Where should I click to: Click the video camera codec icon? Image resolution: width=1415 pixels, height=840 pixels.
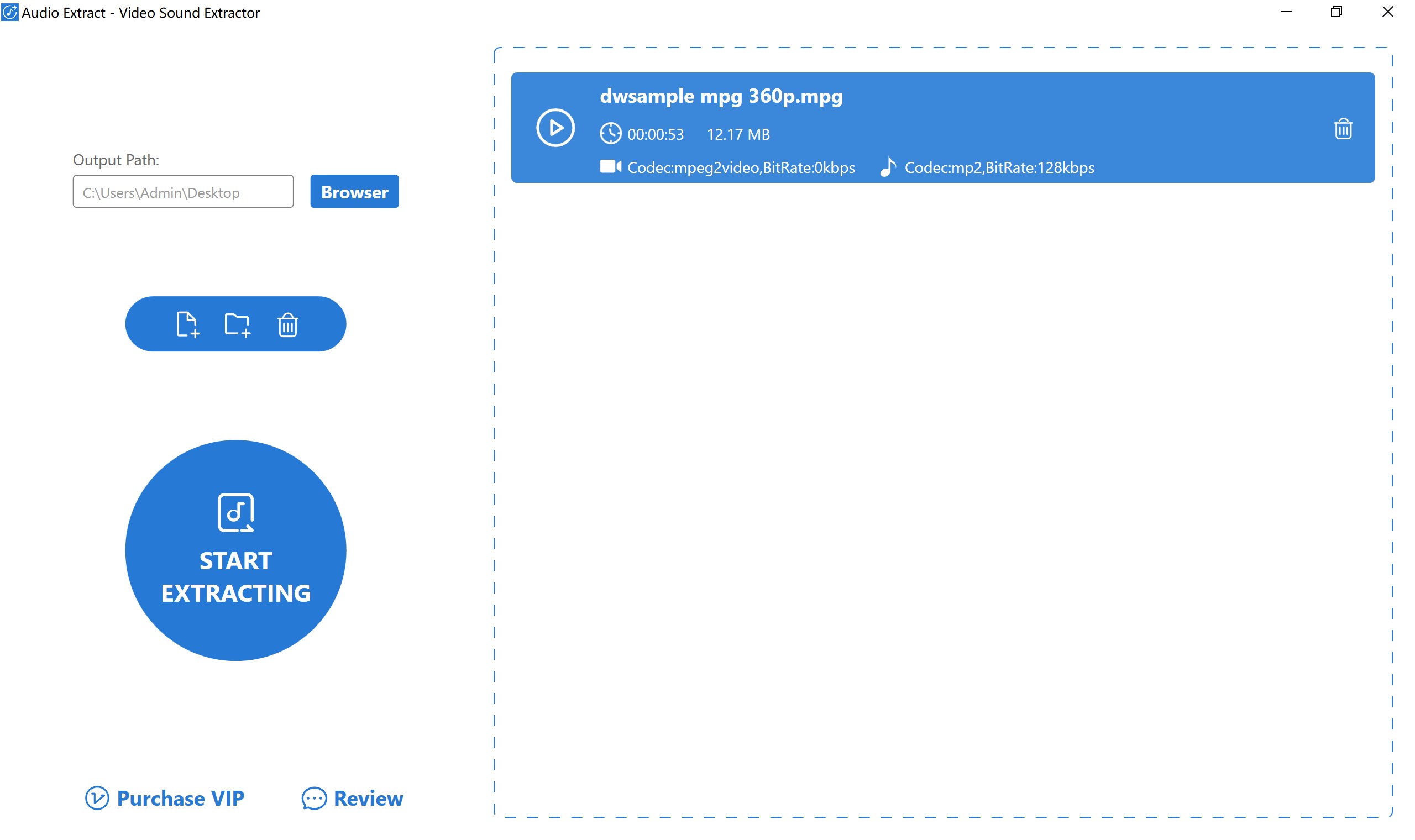point(610,167)
